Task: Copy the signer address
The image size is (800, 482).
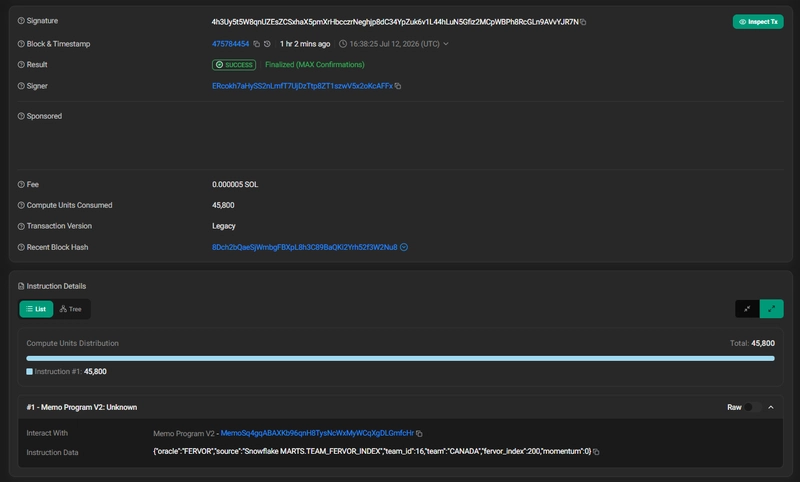Action: click(x=398, y=86)
